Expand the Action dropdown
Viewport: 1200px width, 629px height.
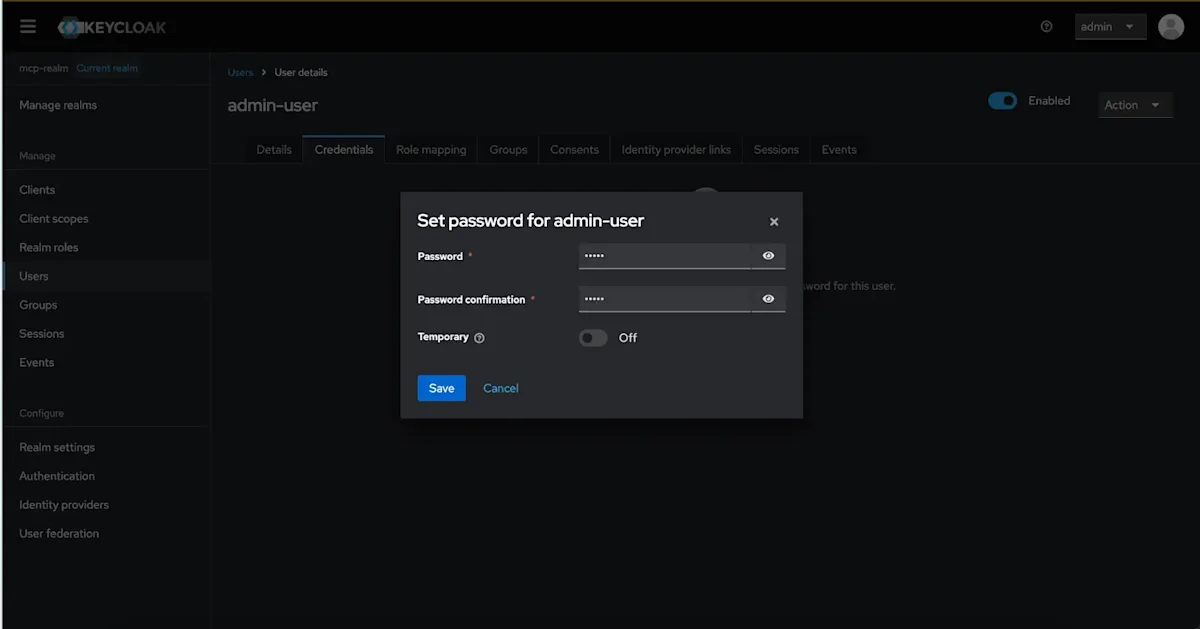pos(1135,105)
